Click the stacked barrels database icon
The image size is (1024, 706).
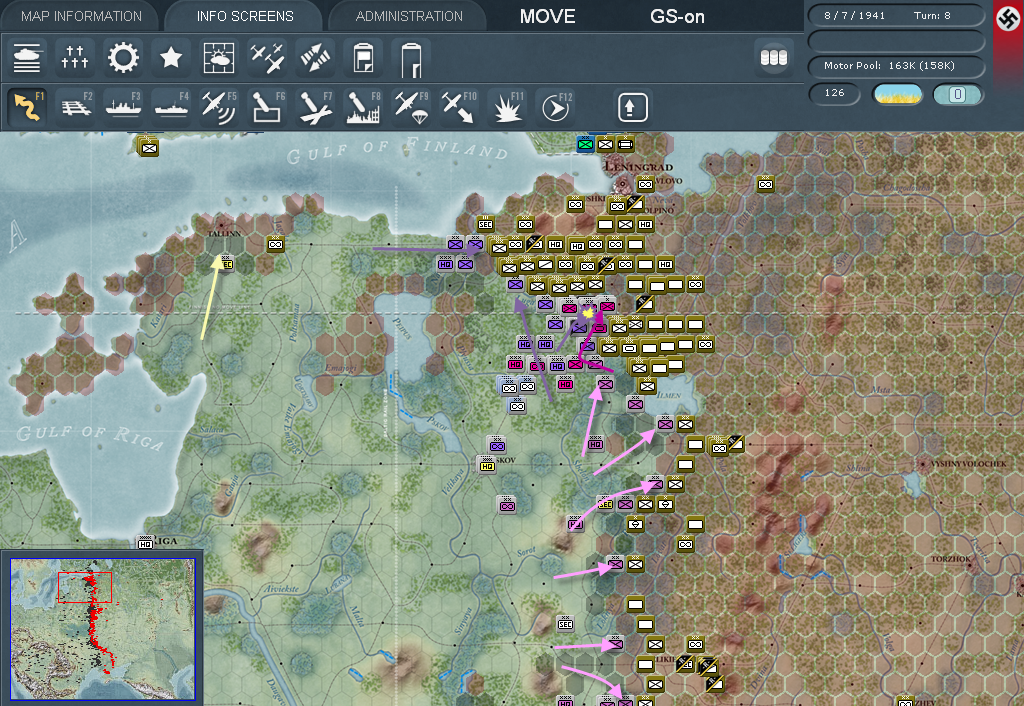point(774,57)
